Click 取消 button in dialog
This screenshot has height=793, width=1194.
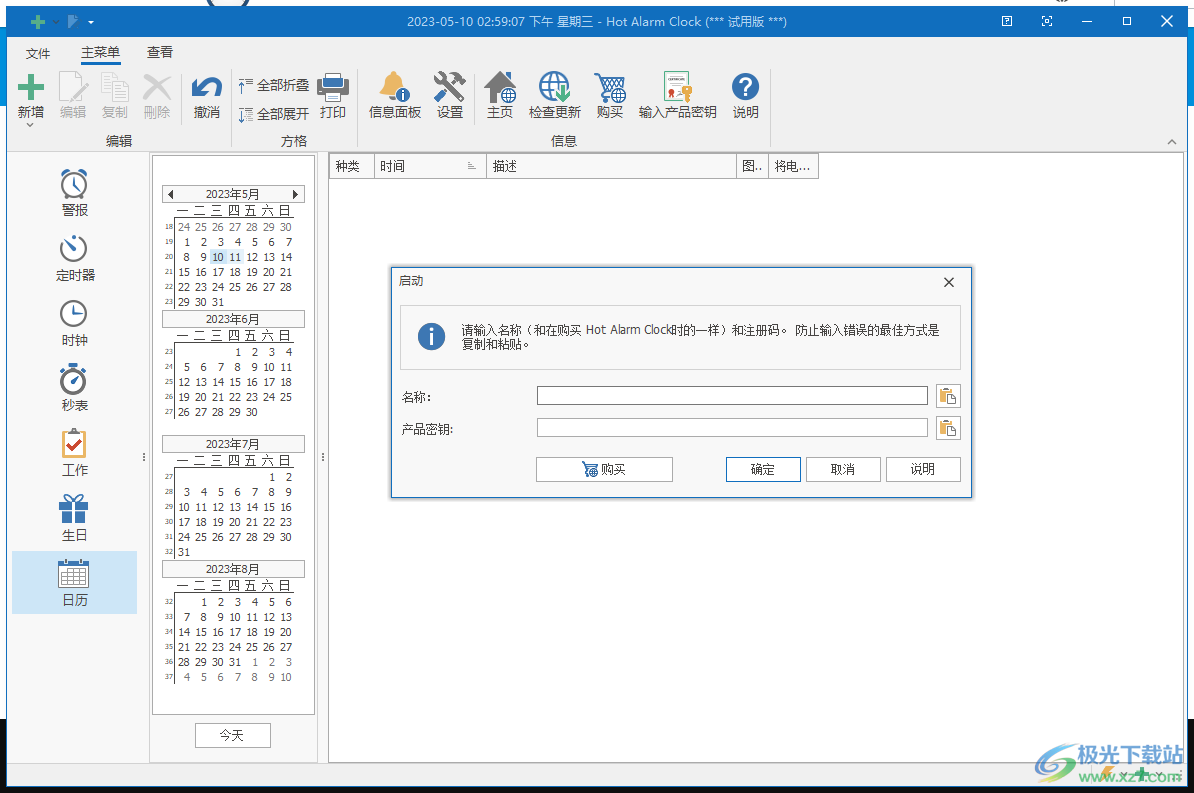(x=843, y=469)
